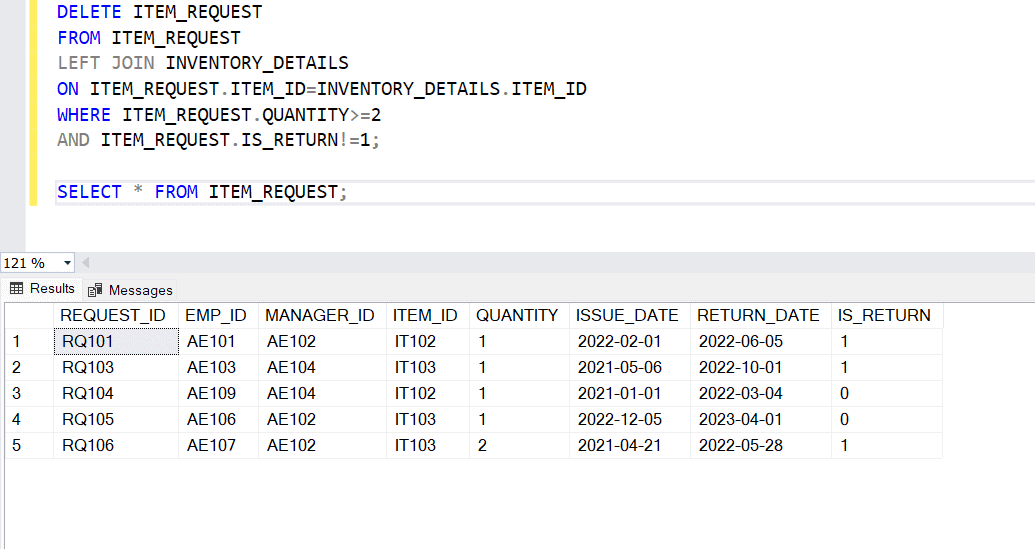The width and height of the screenshot is (1035, 549).
Task: Click the Results grid icon
Action: (x=17, y=289)
